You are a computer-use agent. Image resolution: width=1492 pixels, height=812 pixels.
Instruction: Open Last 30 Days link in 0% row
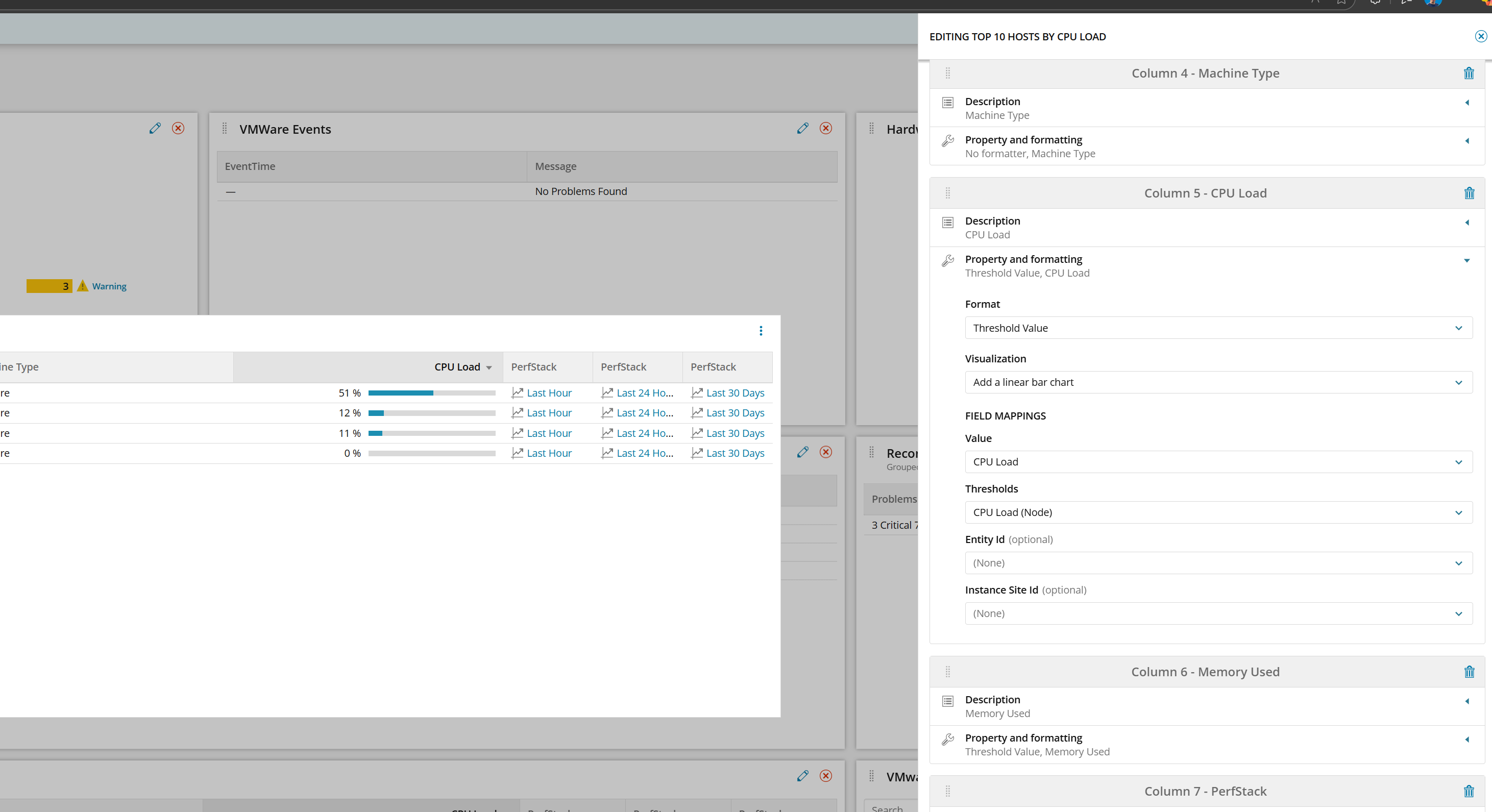735,454
